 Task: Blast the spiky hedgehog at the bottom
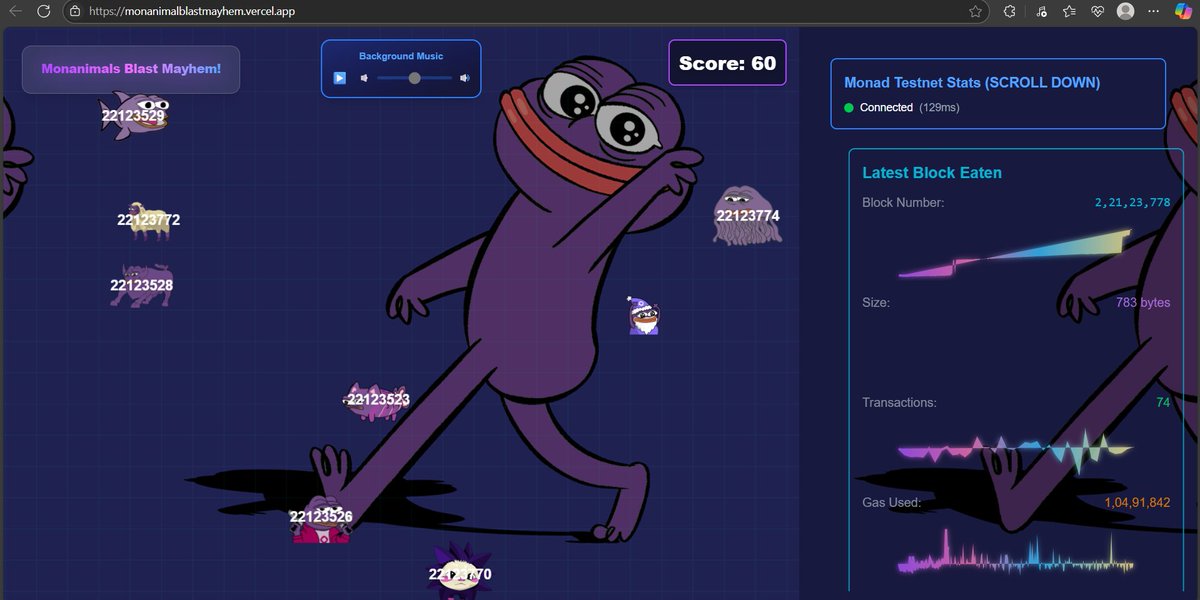[459, 572]
